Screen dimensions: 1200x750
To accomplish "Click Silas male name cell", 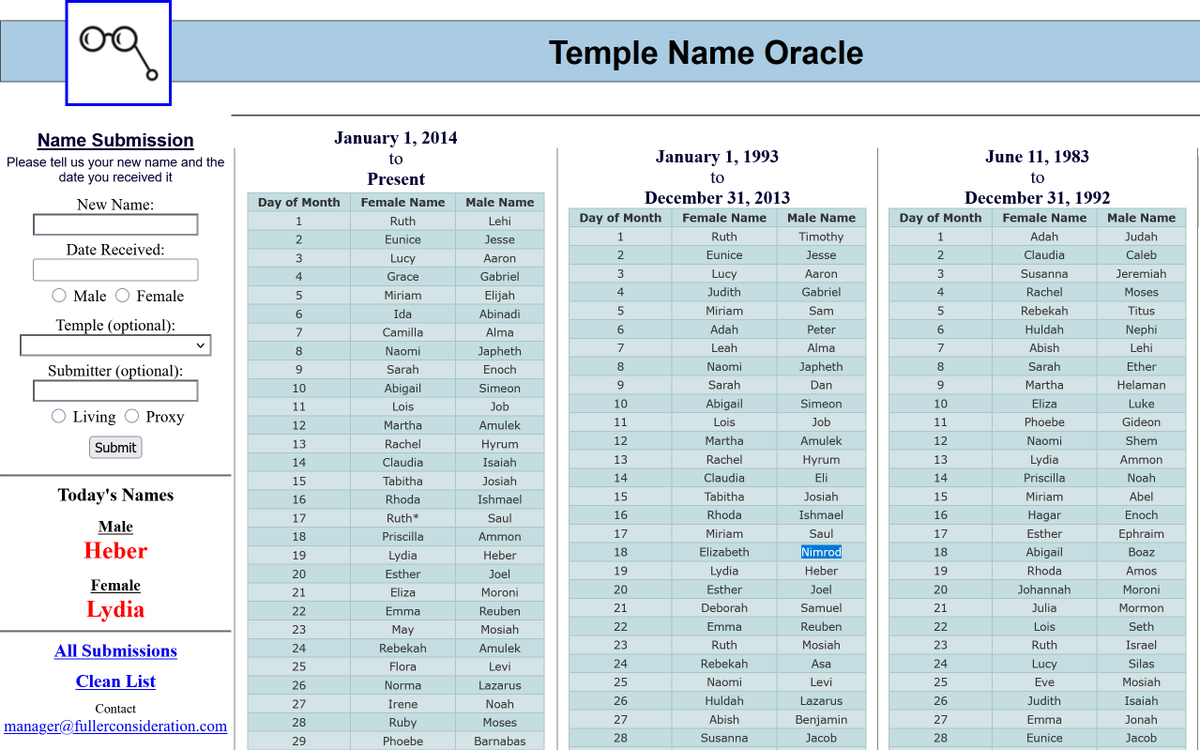I will point(1141,664).
